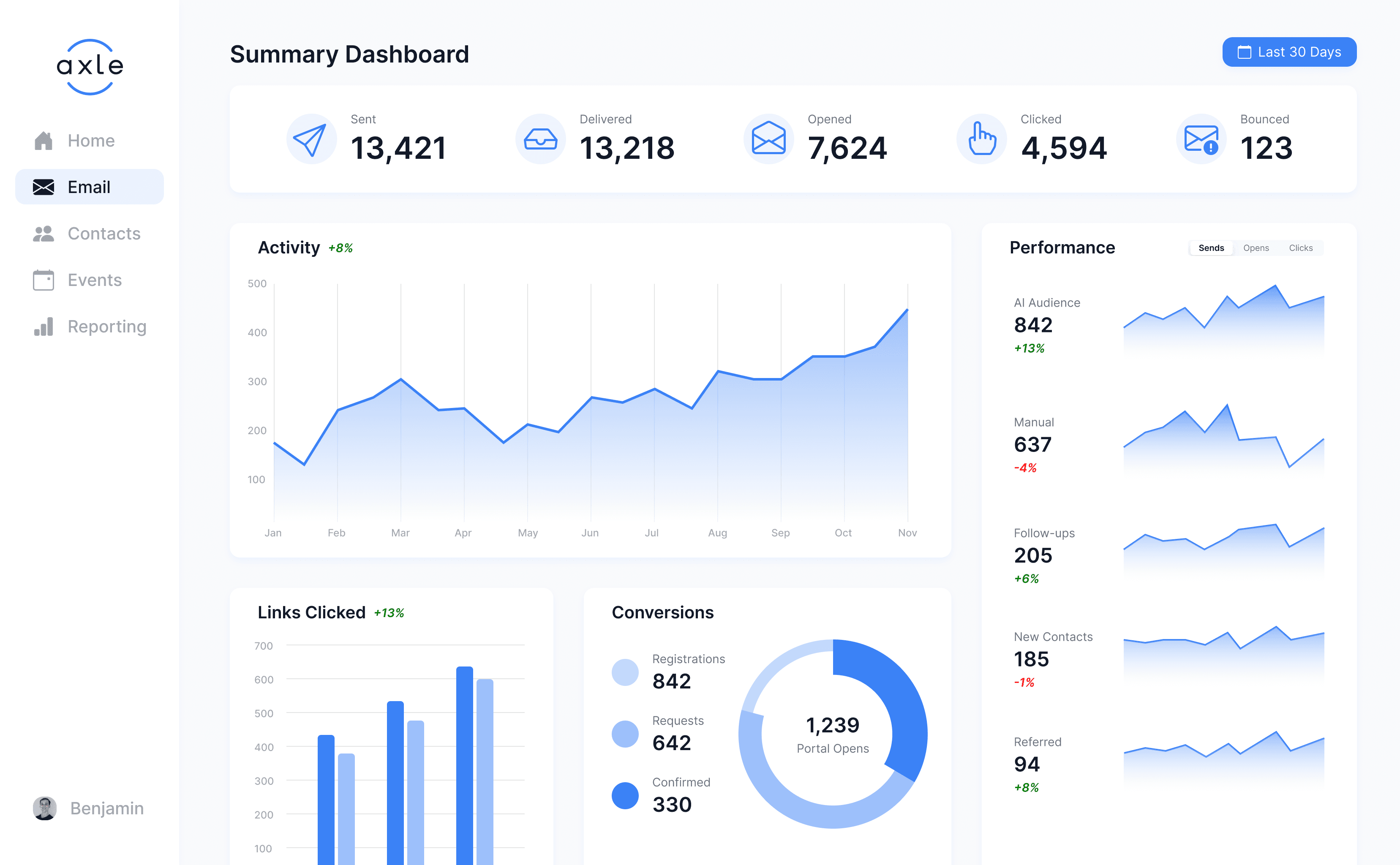
Task: Open the Contacts page from the sidebar
Action: pos(103,234)
